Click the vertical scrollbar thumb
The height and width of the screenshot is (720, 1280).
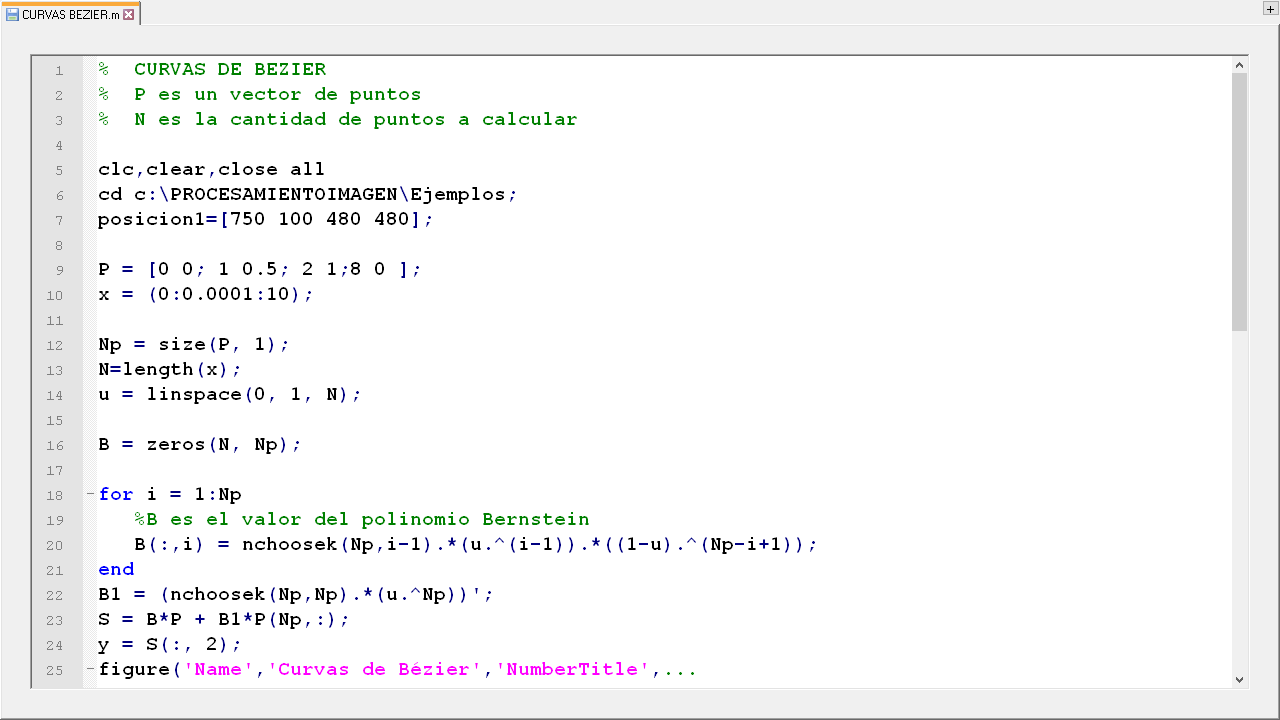pyautogui.click(x=1240, y=200)
